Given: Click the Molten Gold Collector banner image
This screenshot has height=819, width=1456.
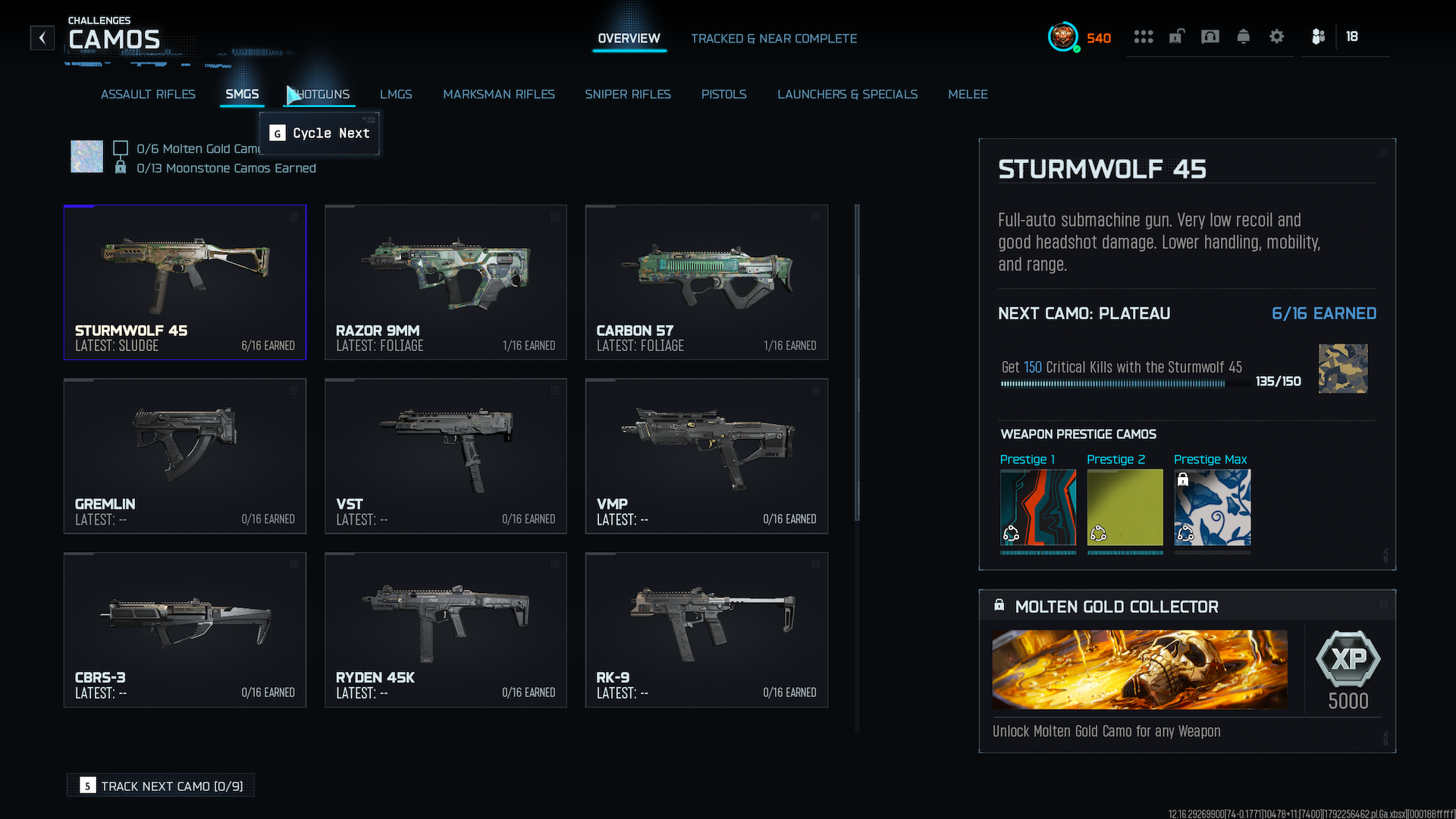Looking at the screenshot, I should (1140, 670).
